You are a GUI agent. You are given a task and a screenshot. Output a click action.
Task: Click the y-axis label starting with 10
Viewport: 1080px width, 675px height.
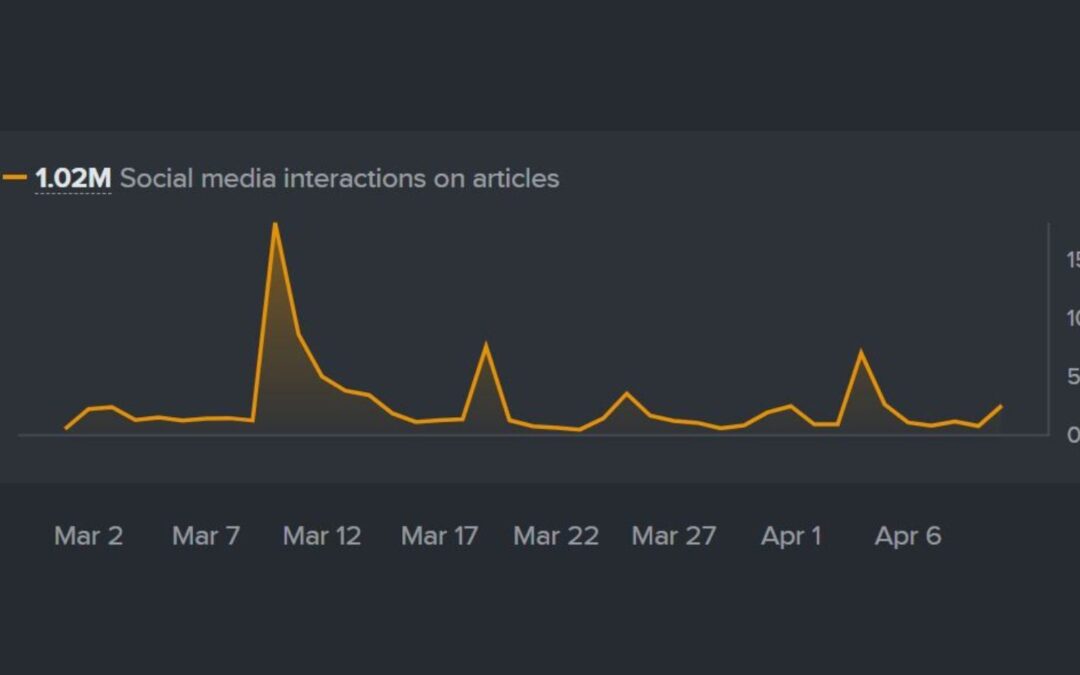(1072, 318)
